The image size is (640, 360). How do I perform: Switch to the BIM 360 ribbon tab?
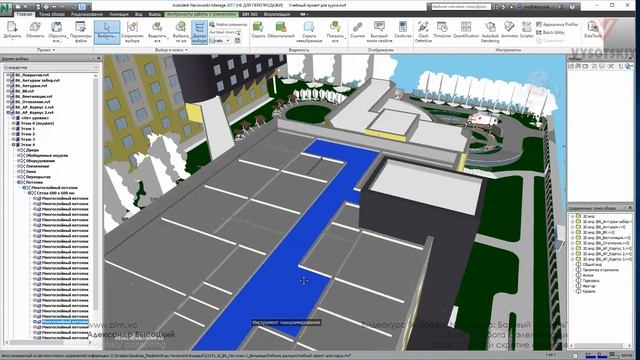coord(250,14)
